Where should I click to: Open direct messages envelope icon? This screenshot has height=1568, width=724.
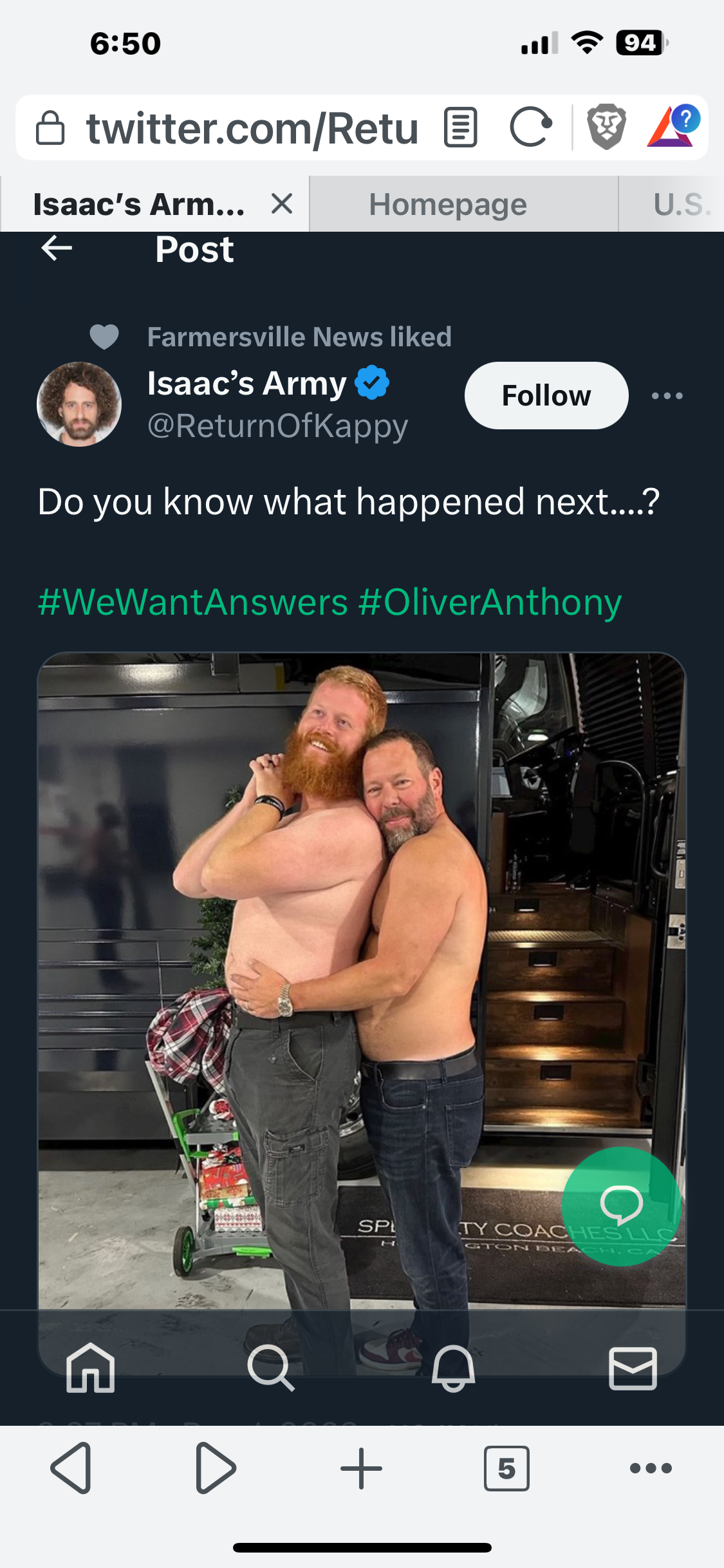click(x=633, y=1368)
